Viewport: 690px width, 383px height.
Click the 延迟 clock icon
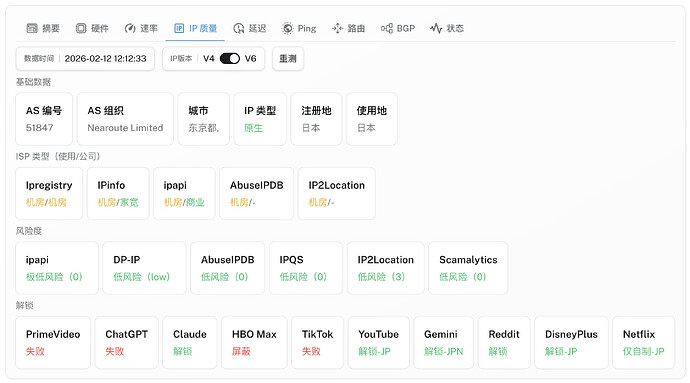[x=239, y=29]
